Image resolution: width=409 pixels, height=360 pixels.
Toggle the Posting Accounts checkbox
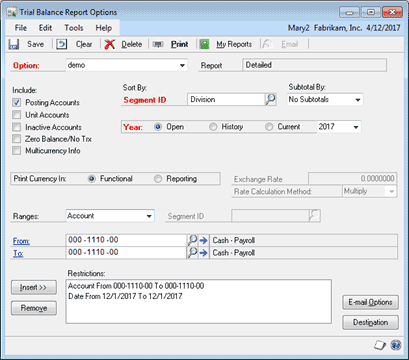point(17,103)
